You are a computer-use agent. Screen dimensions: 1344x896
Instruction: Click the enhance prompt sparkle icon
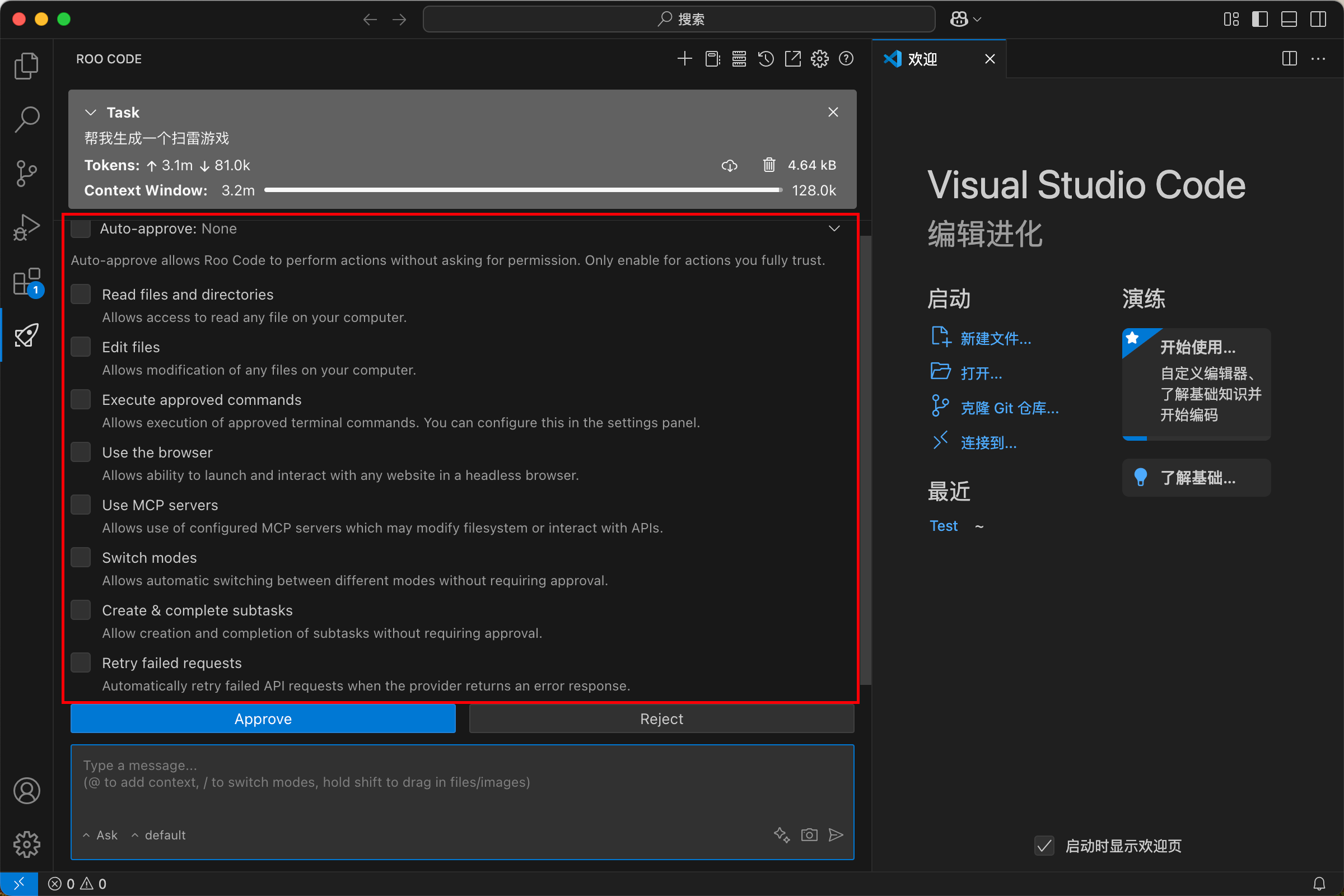click(782, 835)
